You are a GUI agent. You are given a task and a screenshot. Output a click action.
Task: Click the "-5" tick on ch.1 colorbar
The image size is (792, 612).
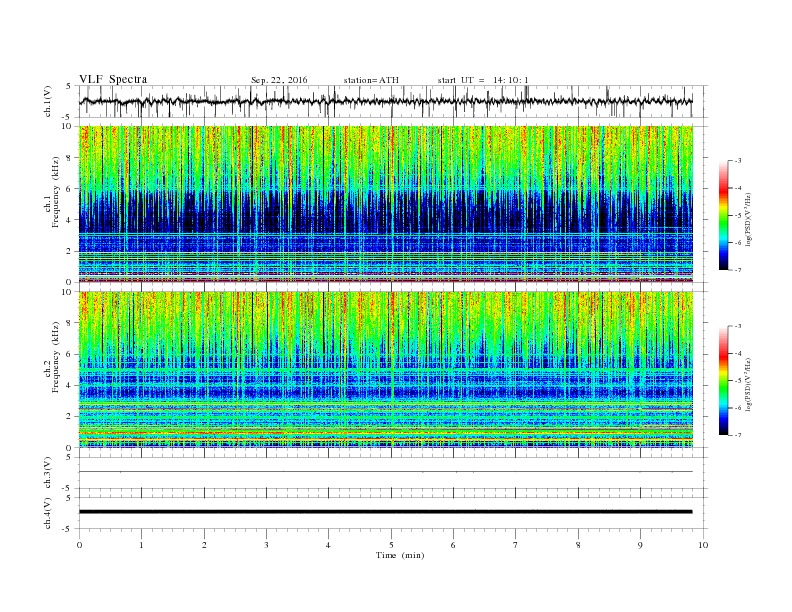(738, 216)
